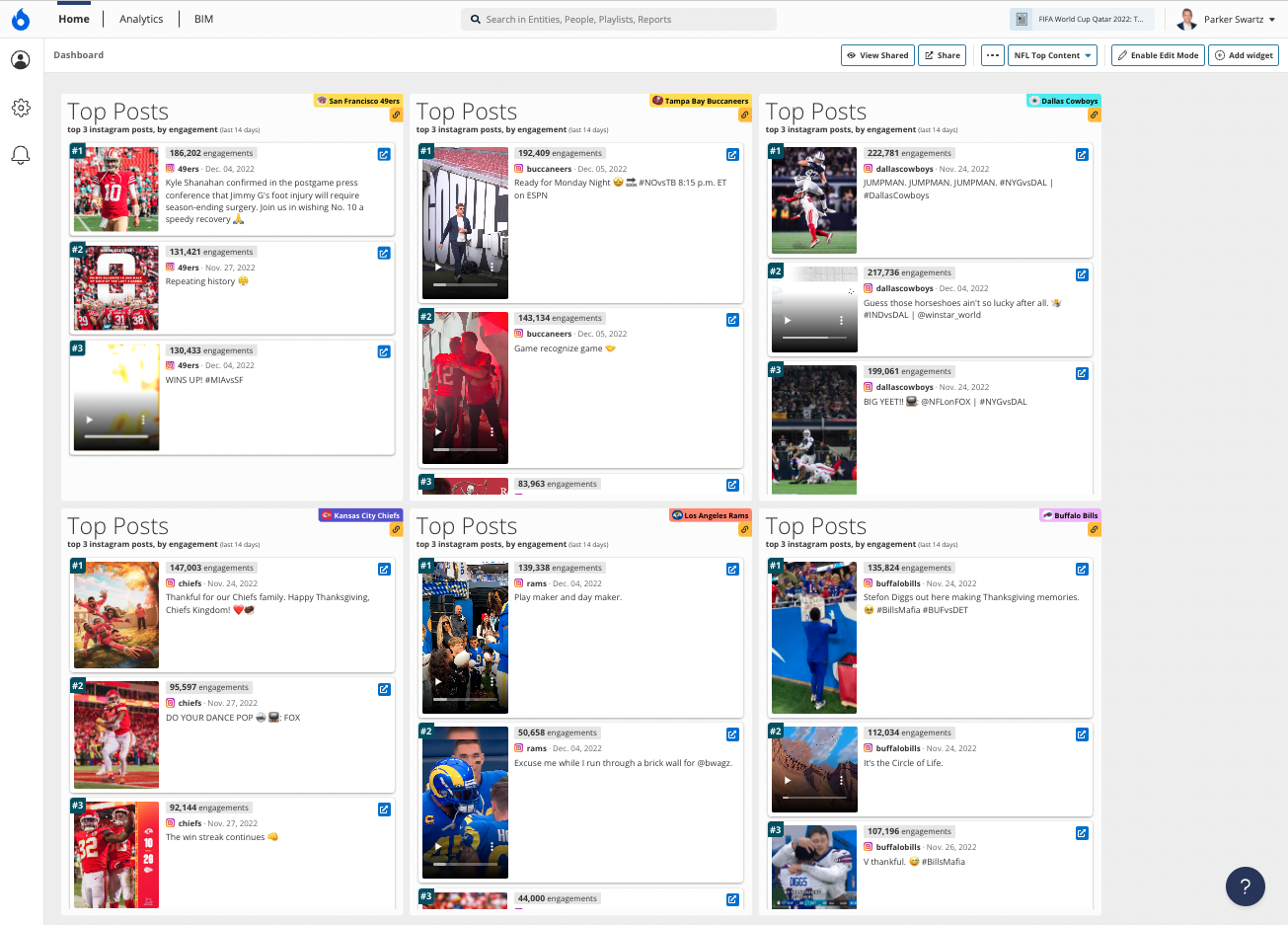Play the horseshoes #INDvsDAL video

pyautogui.click(x=788, y=321)
